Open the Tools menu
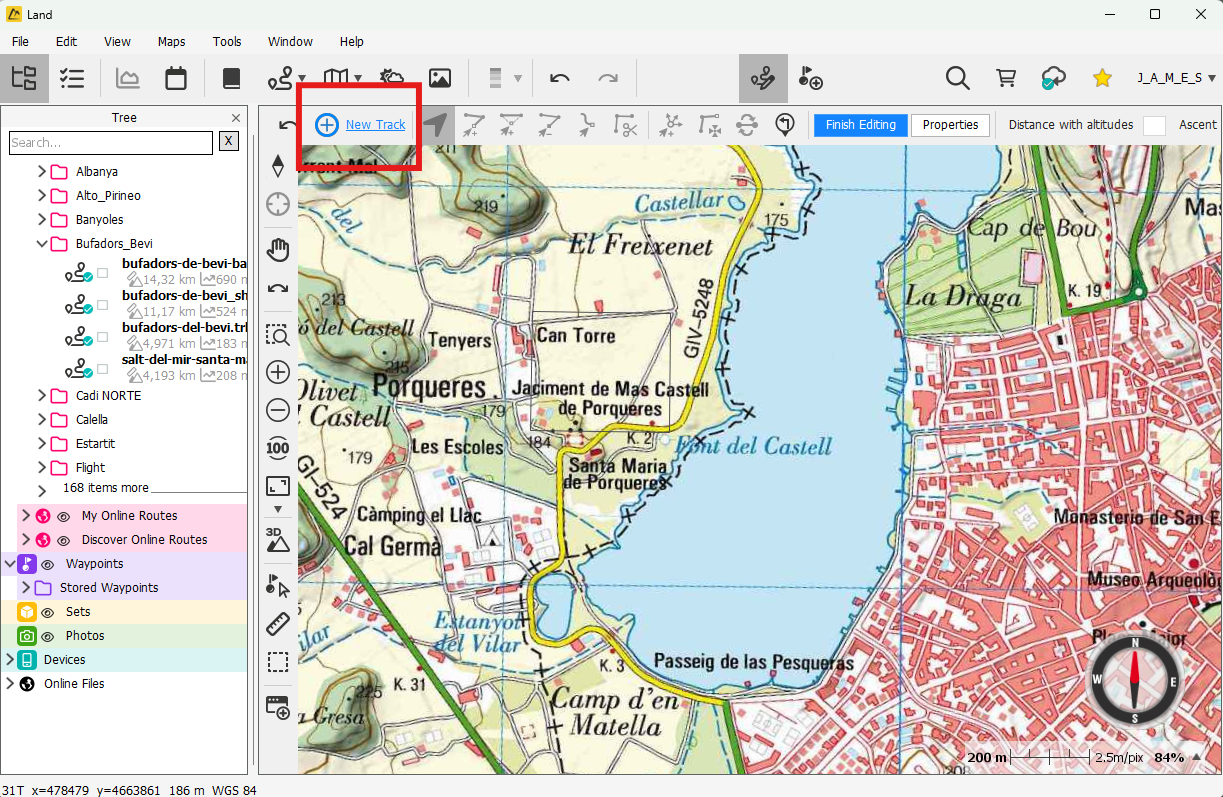This screenshot has height=797, width=1223. (x=227, y=42)
